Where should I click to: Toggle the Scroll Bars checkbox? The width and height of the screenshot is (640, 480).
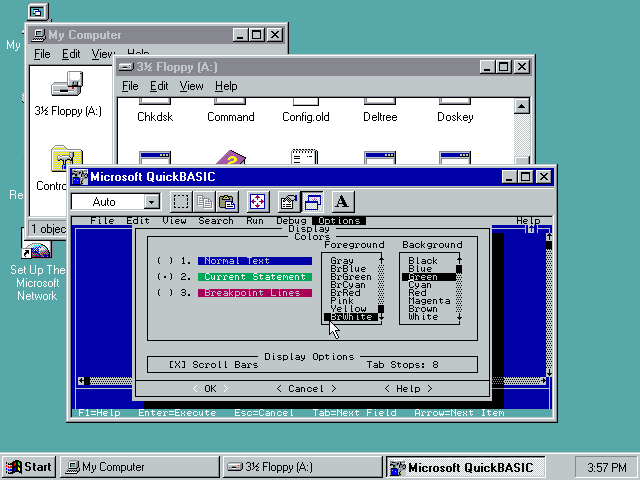(177, 364)
